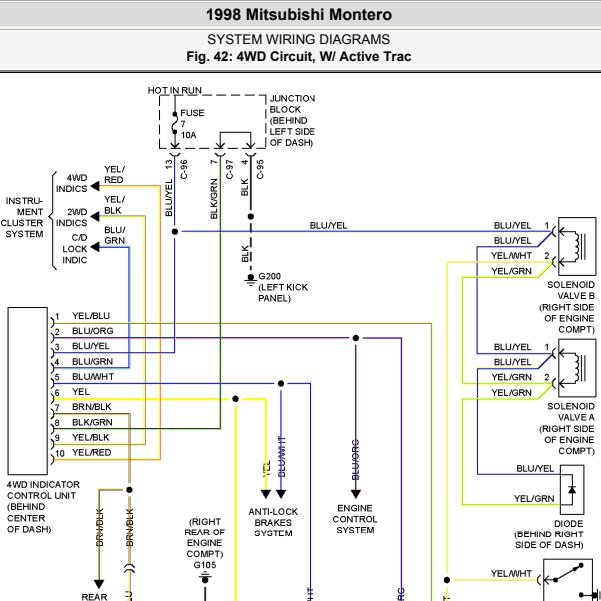601x601 pixels.
Task: Click the "ANTI-LOCK BRAKES SYSTEM" label
Action: 273,522
